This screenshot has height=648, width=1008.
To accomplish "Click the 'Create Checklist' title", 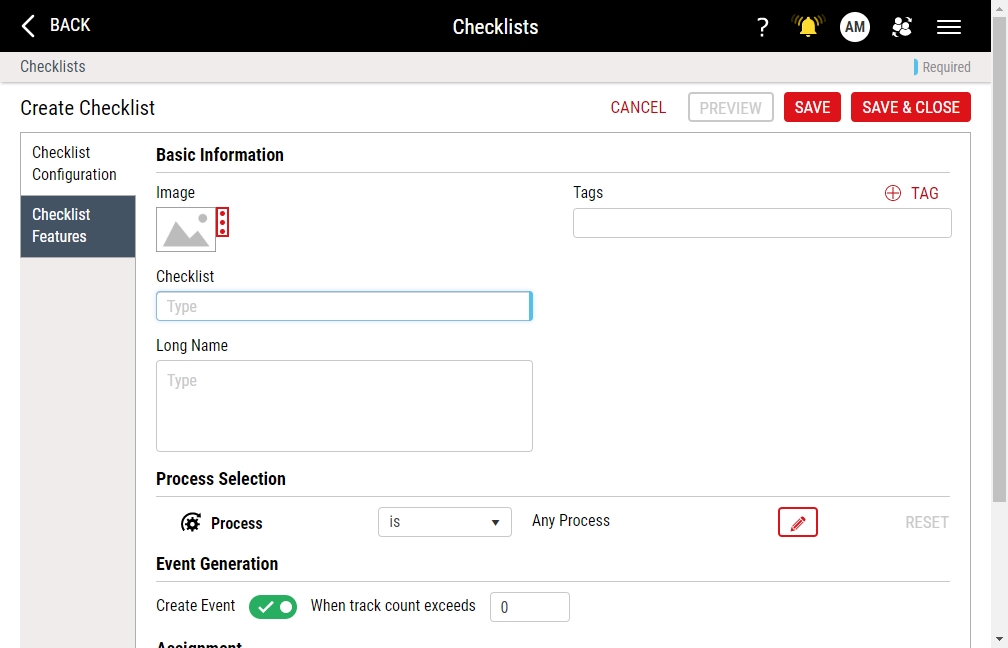I will [87, 108].
